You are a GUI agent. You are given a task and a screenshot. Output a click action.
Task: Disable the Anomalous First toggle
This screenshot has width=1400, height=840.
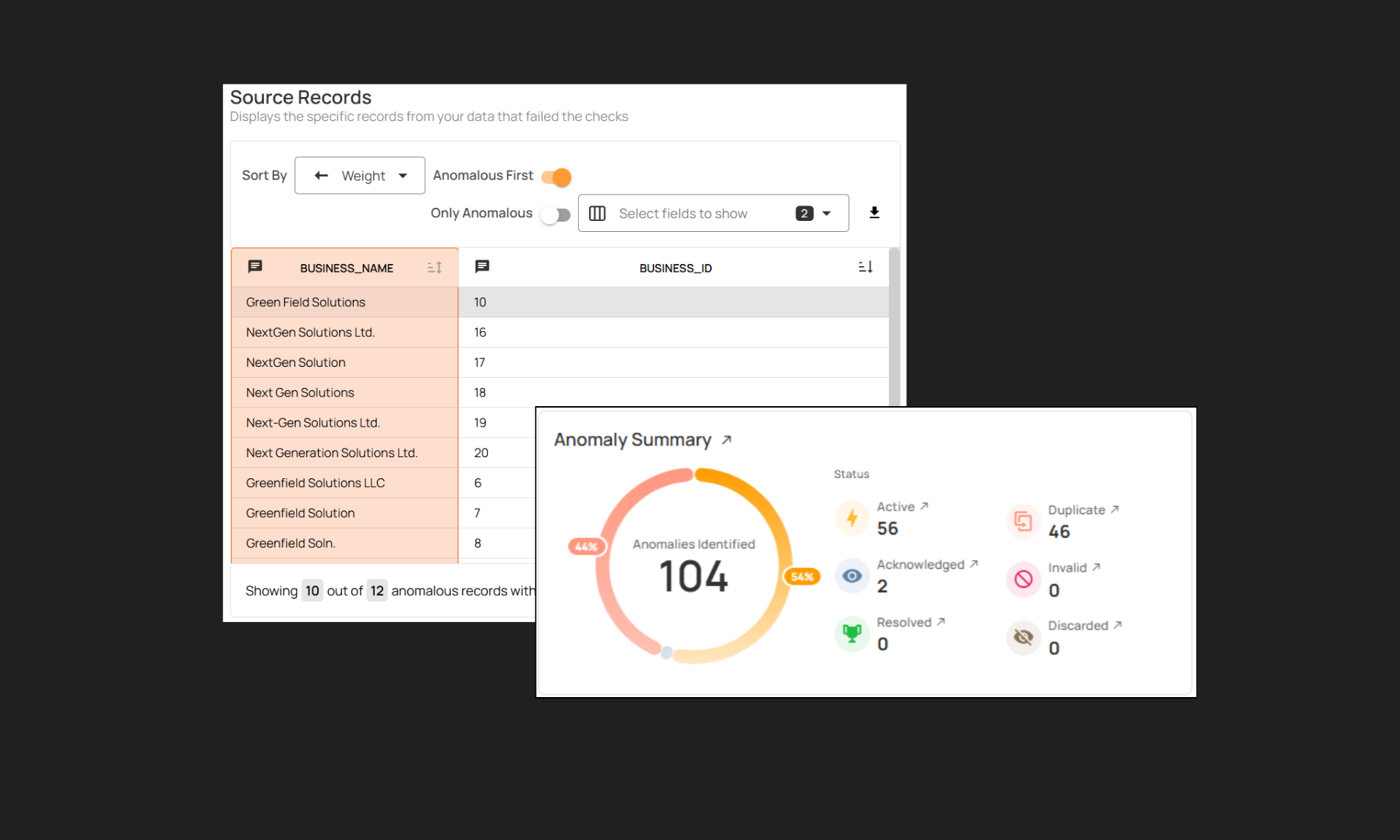(556, 176)
